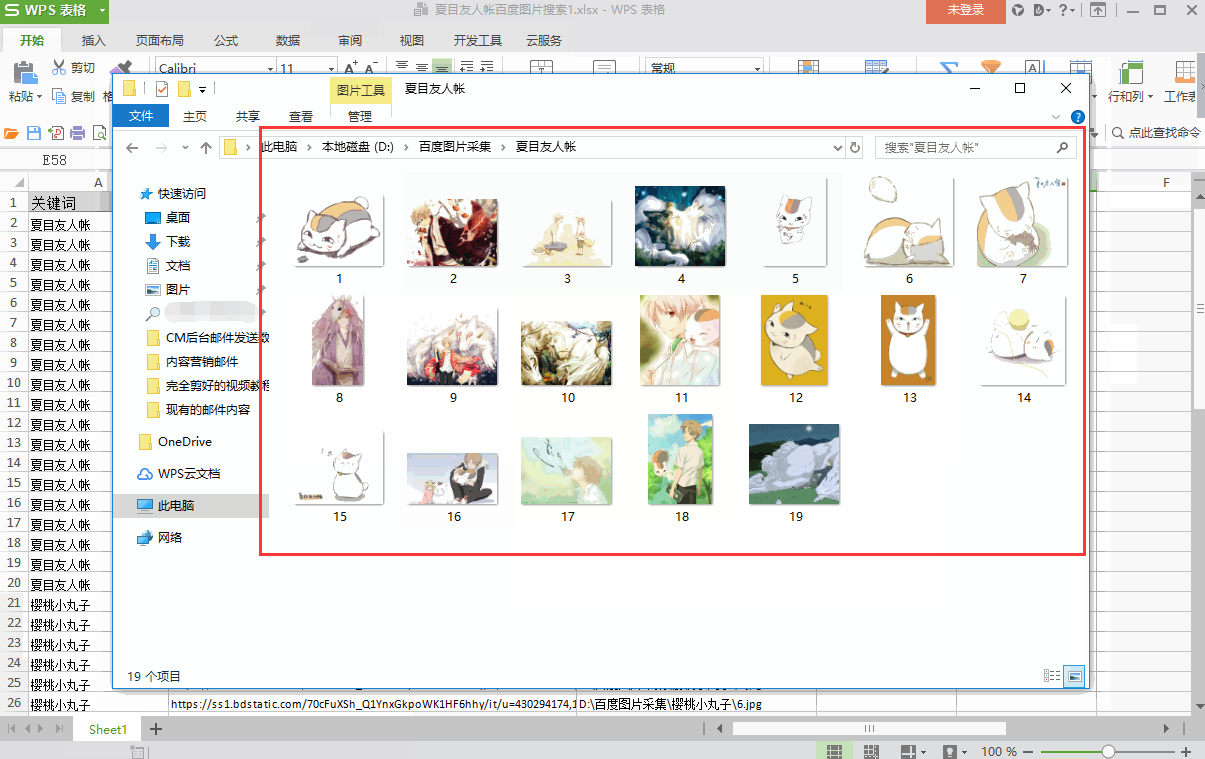This screenshot has width=1205, height=759.
Task: Click 本地磁盘 (D:) in the address breadcrumb
Action: (357, 147)
